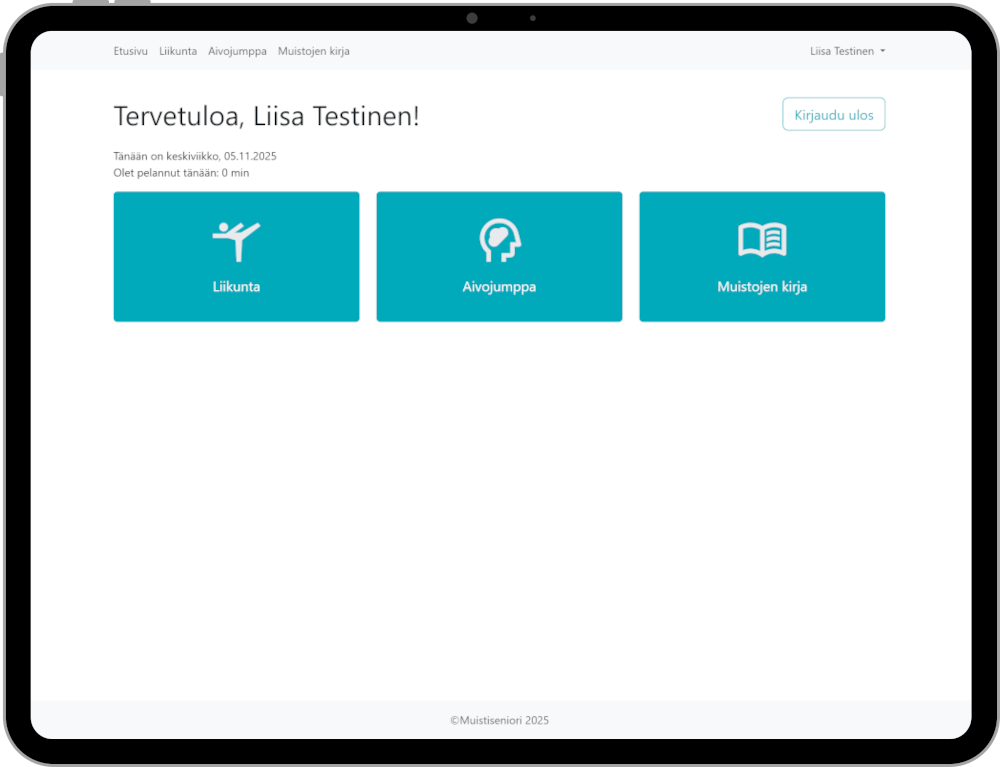This screenshot has height=767, width=1000.
Task: Select Aivojumppa in the top navigation bar
Action: (237, 51)
